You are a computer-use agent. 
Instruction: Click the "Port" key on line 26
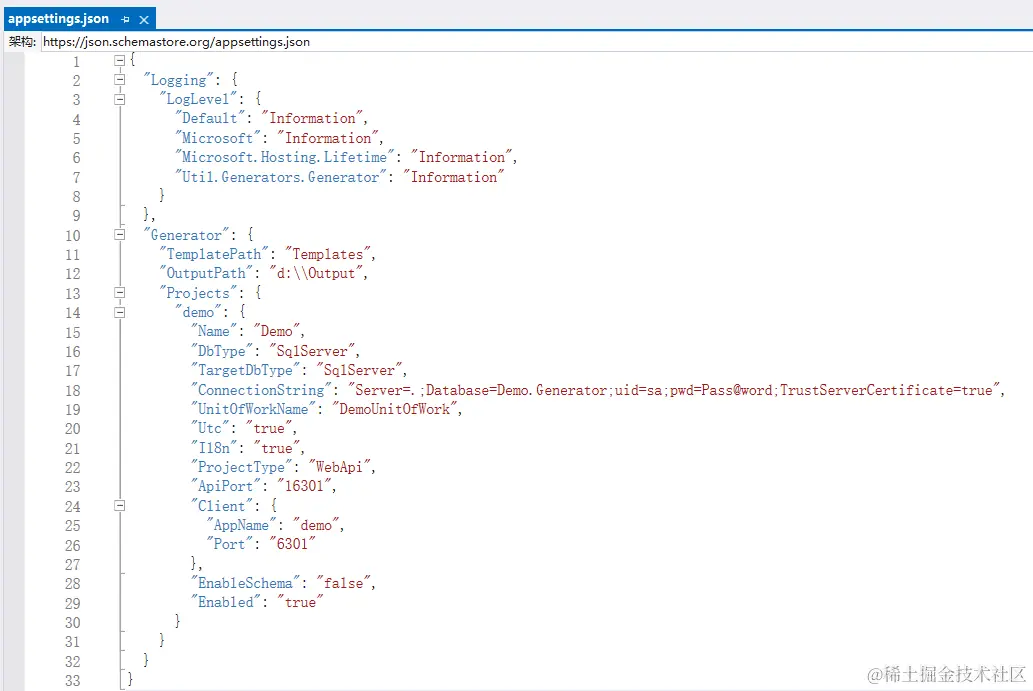[x=229, y=544]
